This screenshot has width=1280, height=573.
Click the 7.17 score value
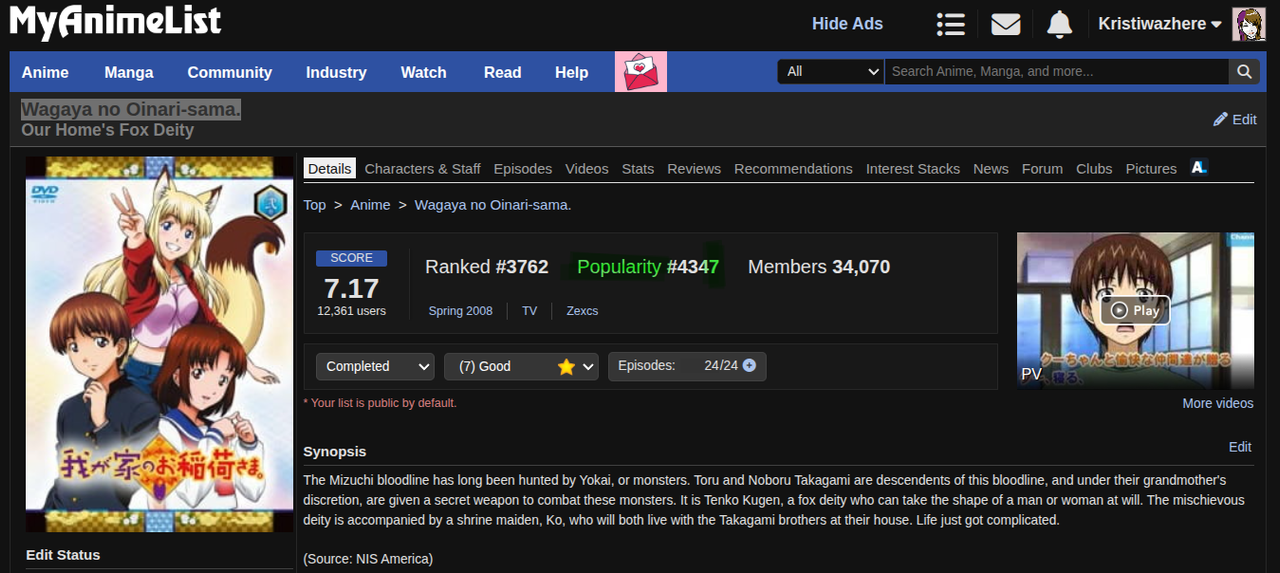pyautogui.click(x=351, y=288)
